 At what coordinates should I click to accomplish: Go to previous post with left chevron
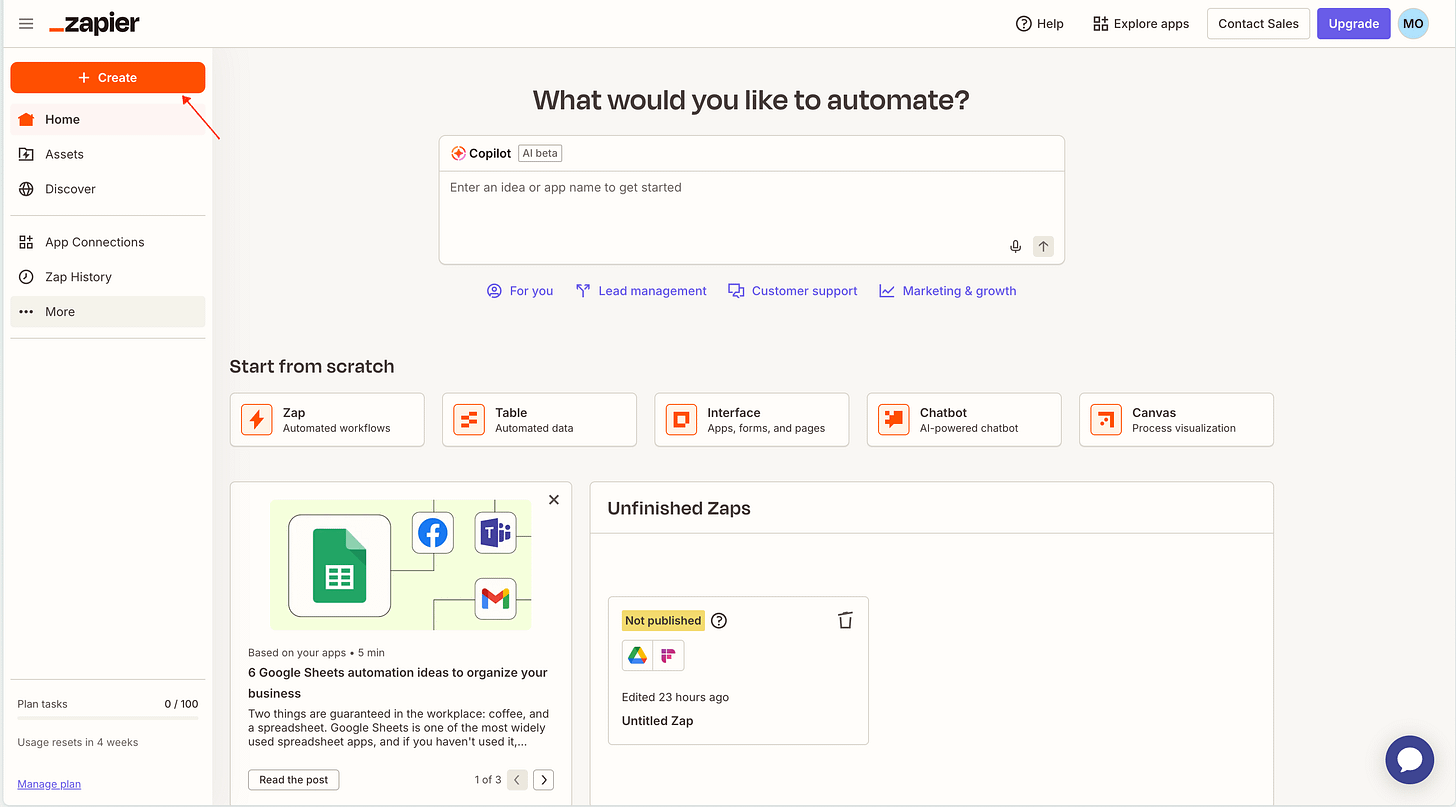[x=517, y=780]
